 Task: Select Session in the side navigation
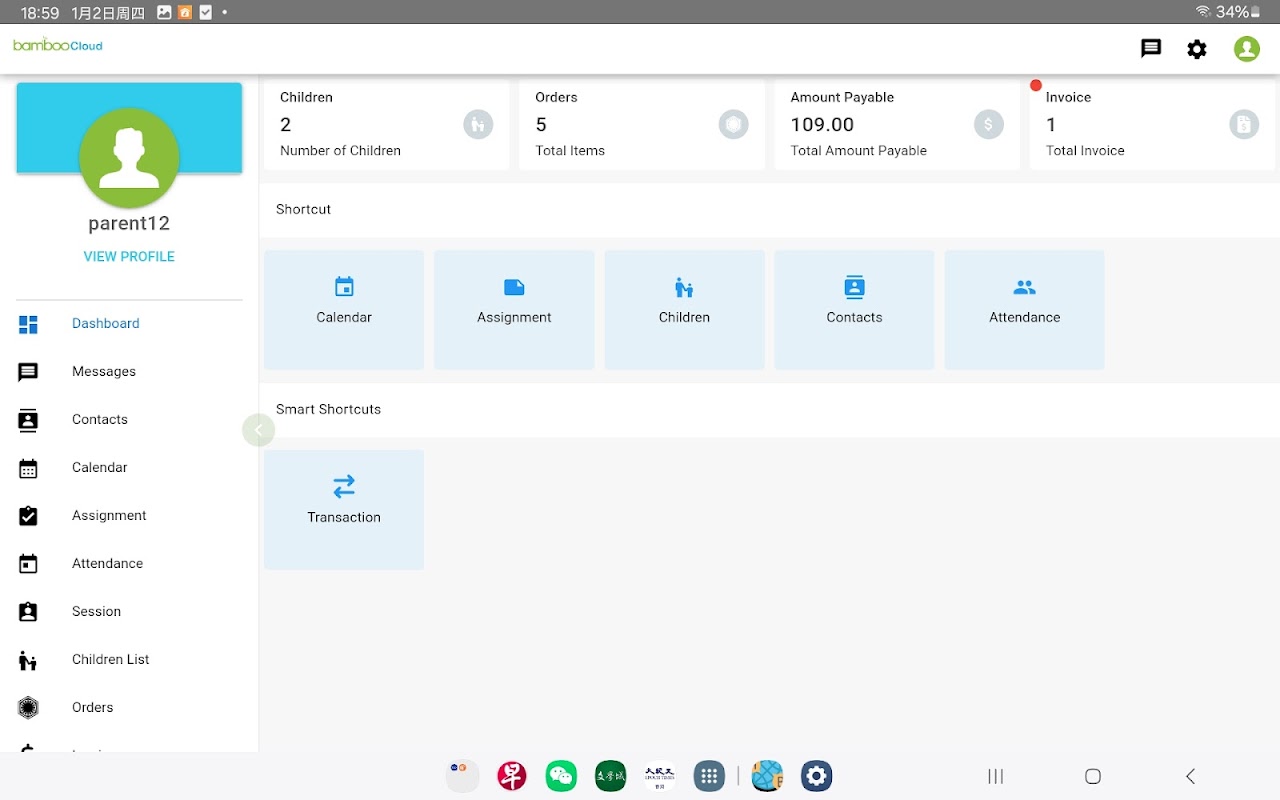96,611
